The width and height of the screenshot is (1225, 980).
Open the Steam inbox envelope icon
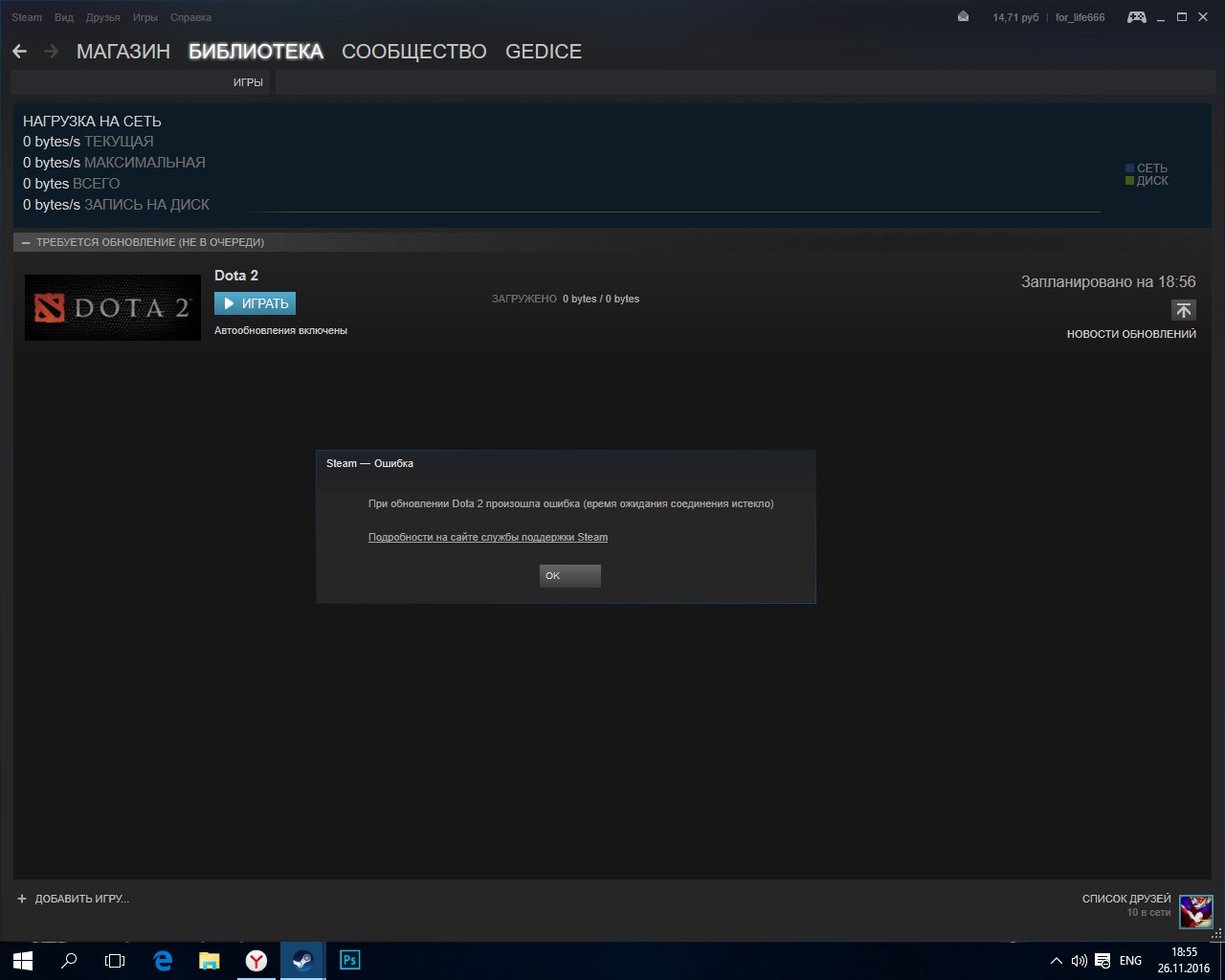click(x=963, y=17)
